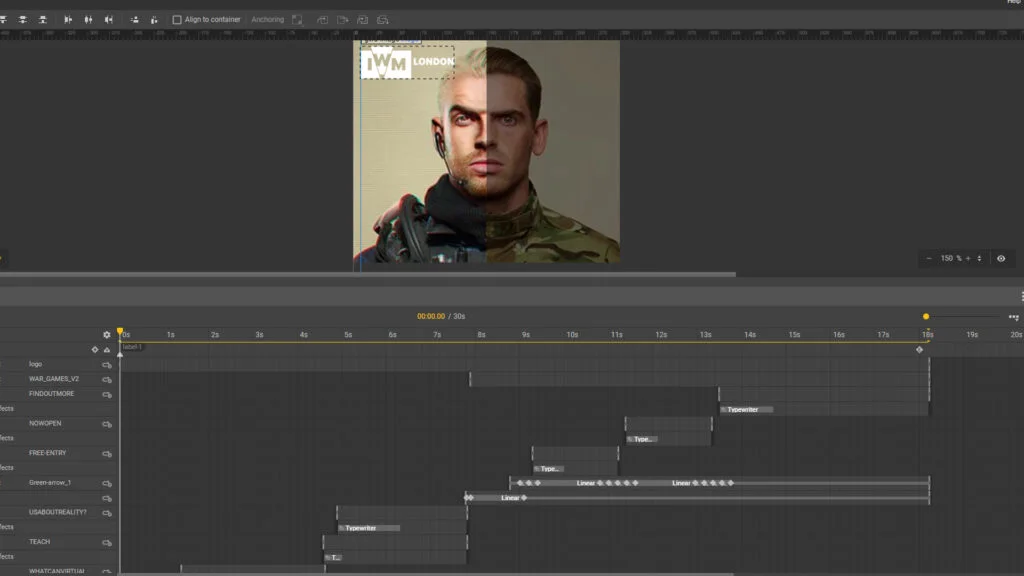Screen dimensions: 1024x576
Task: Click the label-1 timeline label
Action: click(x=132, y=347)
